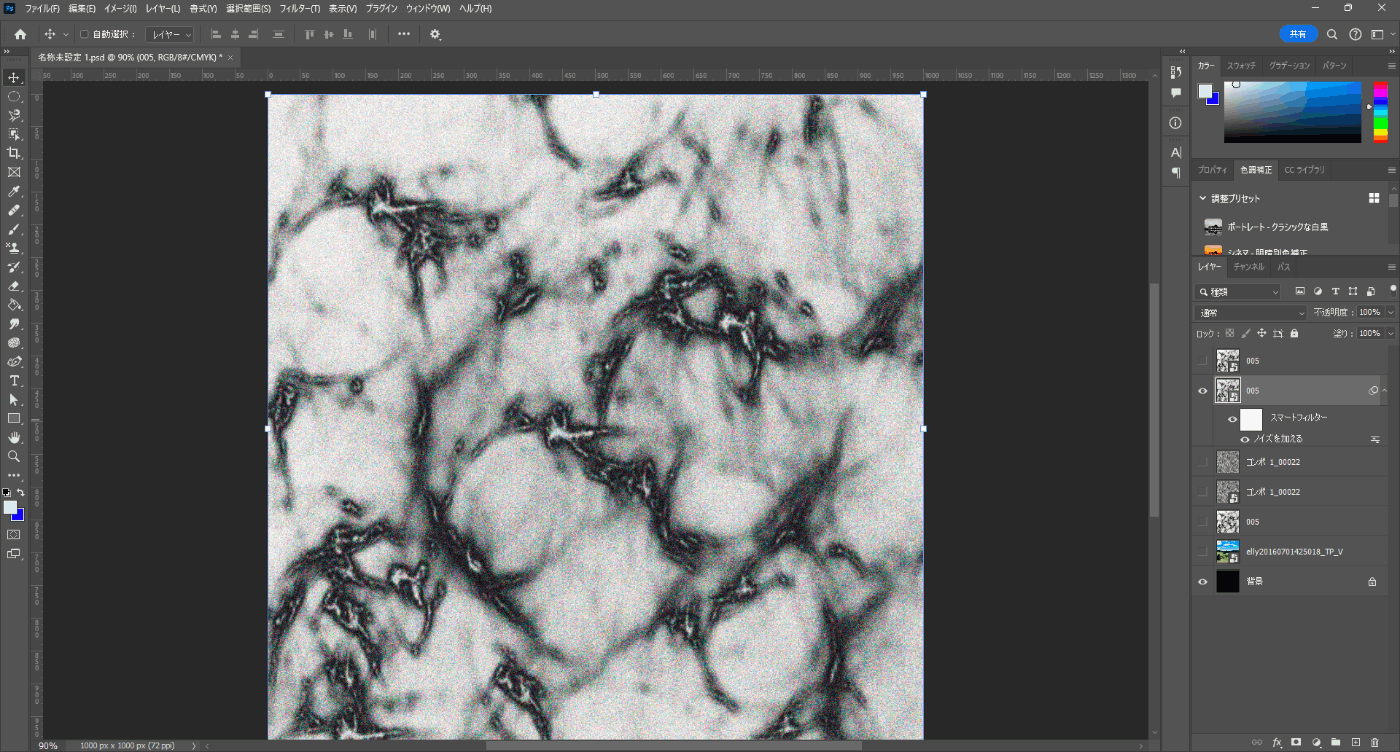Open the フィルター(T) menu
1400x752 pixels.
(x=299, y=8)
